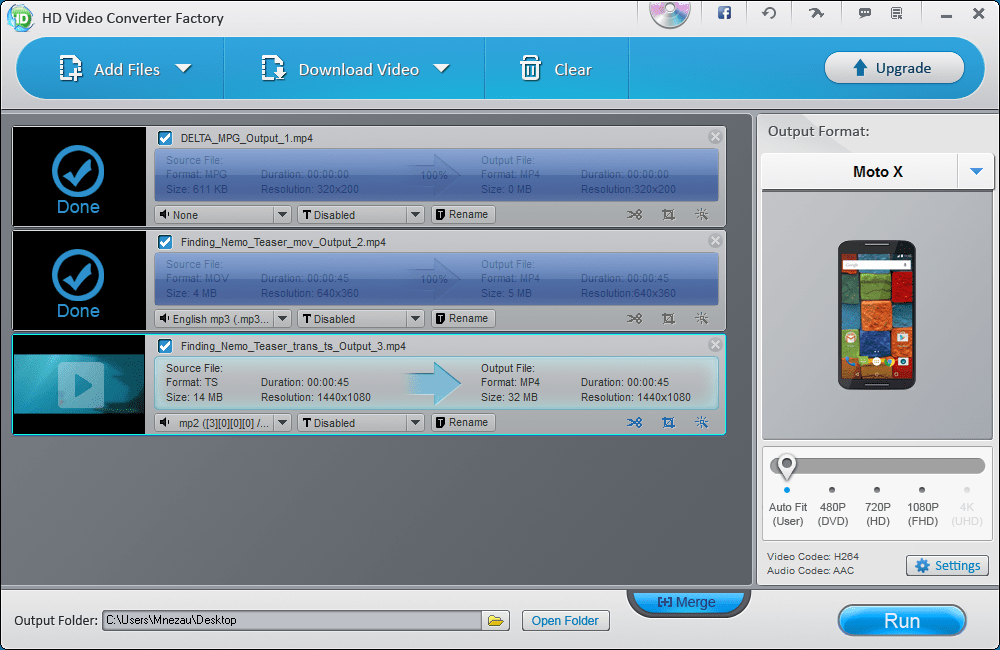1000x650 pixels.
Task: Click the Add Files icon
Action: [x=72, y=68]
